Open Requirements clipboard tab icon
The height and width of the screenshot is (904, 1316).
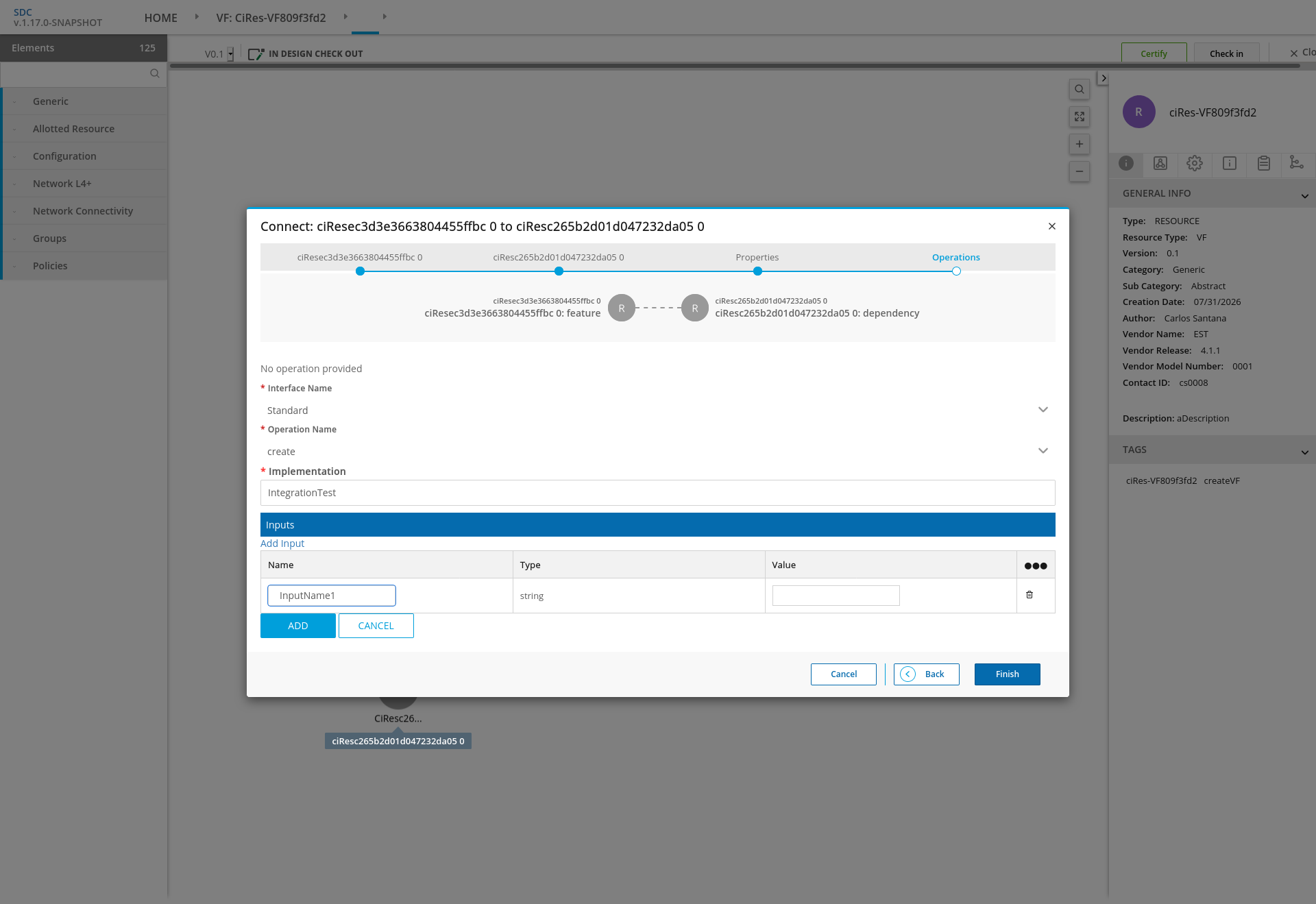pyautogui.click(x=1264, y=163)
